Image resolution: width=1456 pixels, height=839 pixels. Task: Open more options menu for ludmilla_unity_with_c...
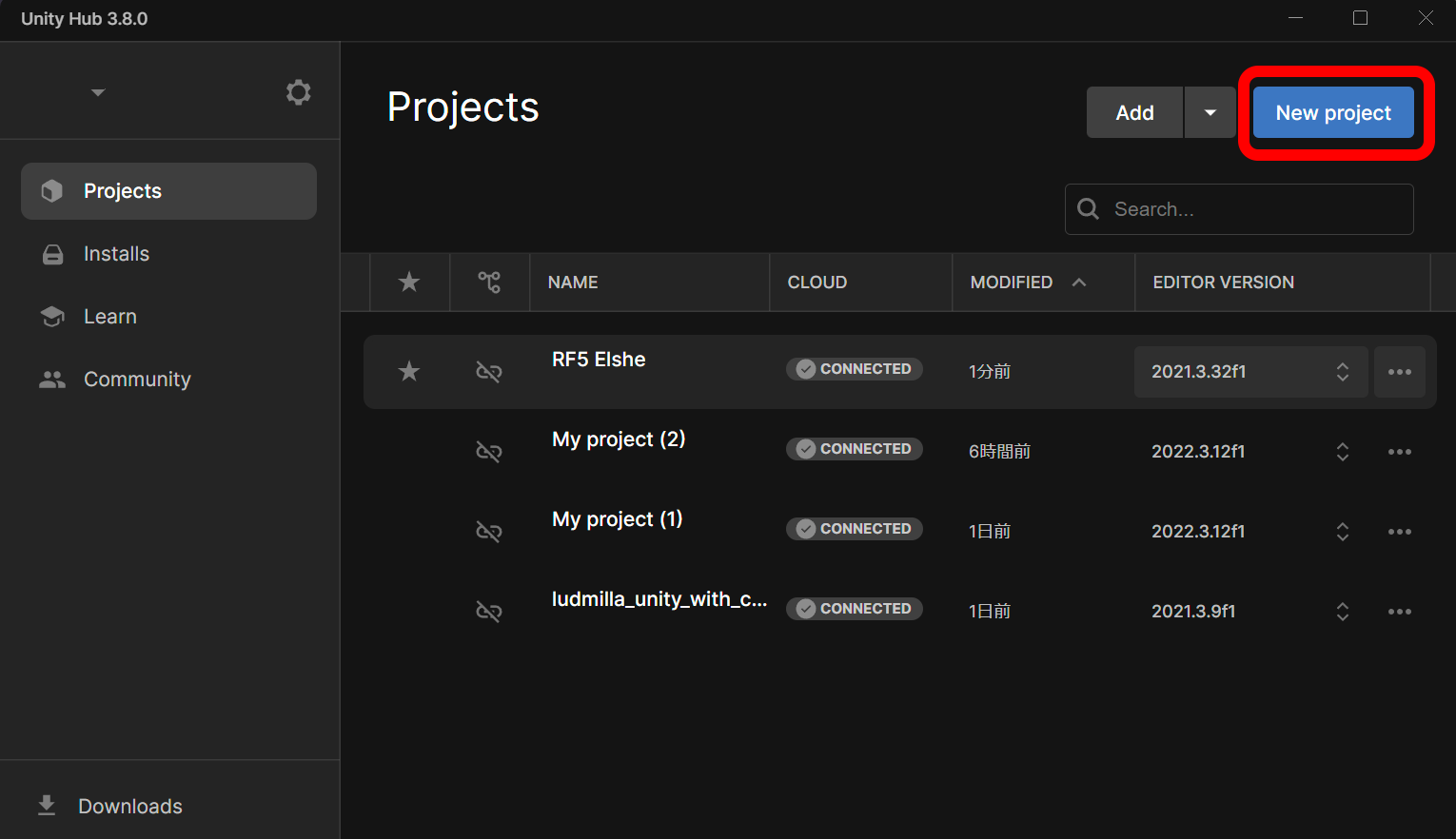1400,612
